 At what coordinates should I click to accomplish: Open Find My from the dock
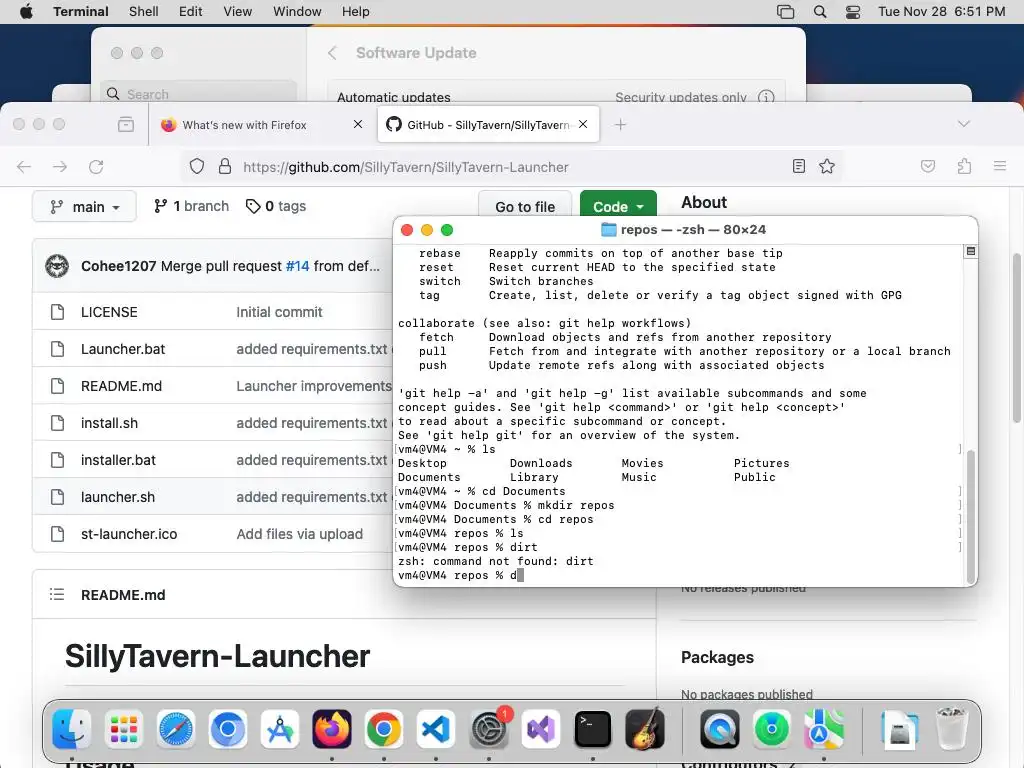[771, 728]
